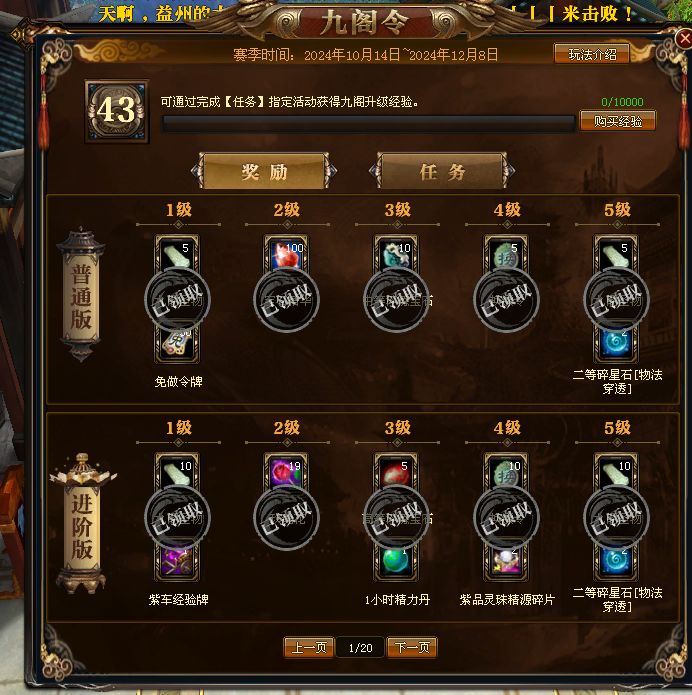Go back with 上一页 button

coord(309,647)
